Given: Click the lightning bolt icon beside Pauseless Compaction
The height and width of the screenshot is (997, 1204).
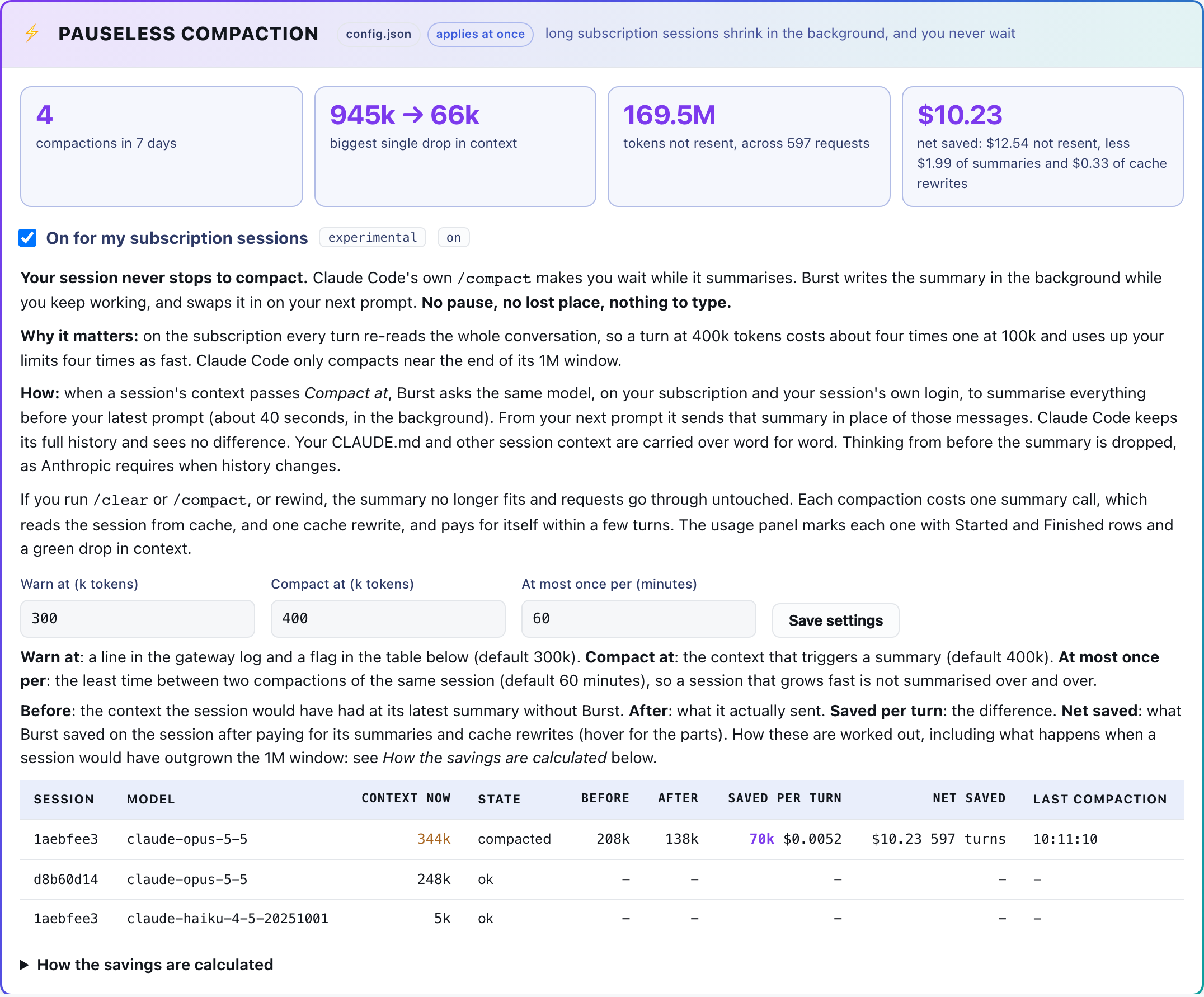Looking at the screenshot, I should click(31, 33).
